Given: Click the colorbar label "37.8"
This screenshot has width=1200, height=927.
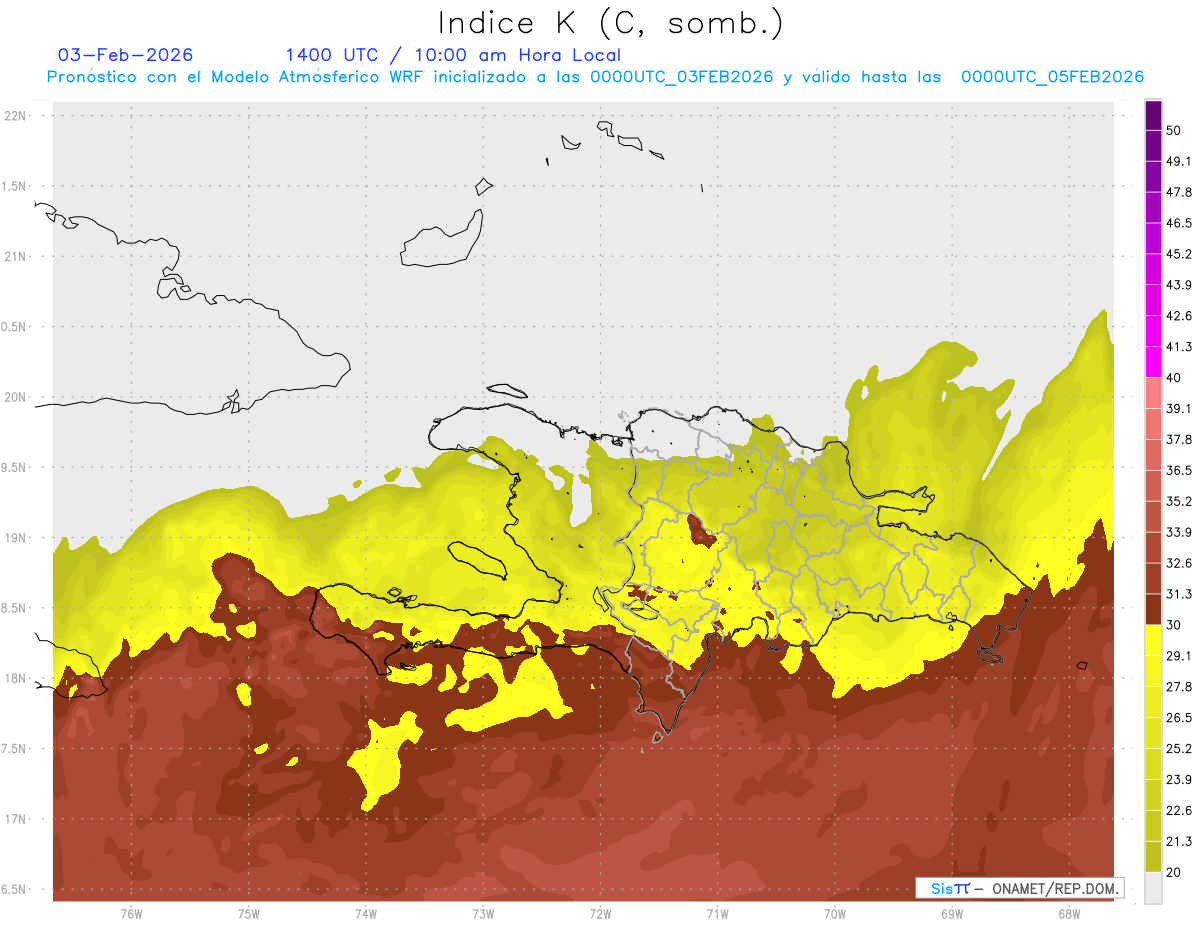Looking at the screenshot, I should [1179, 440].
